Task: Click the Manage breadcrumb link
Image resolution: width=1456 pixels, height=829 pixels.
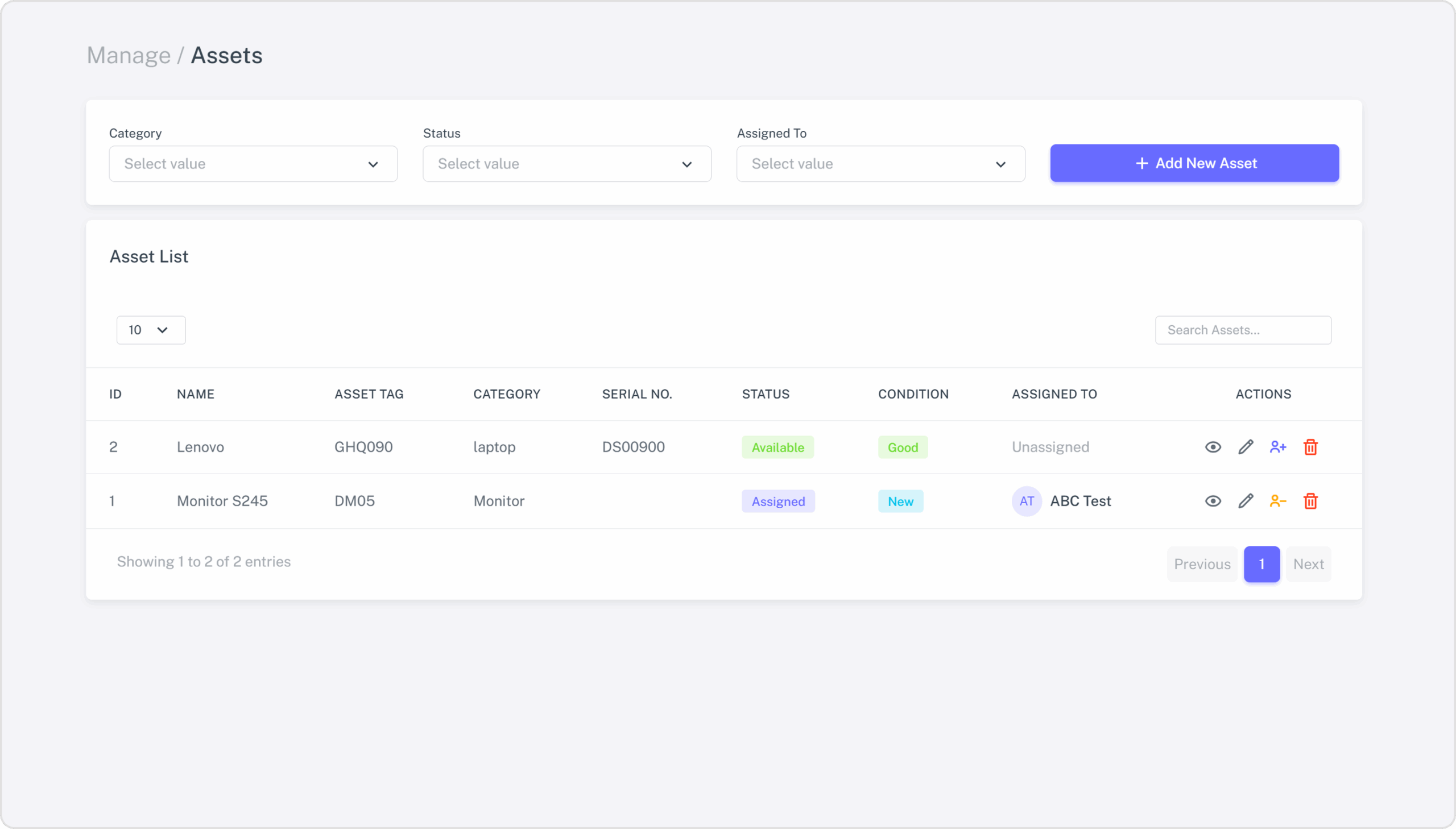Action: click(x=129, y=55)
